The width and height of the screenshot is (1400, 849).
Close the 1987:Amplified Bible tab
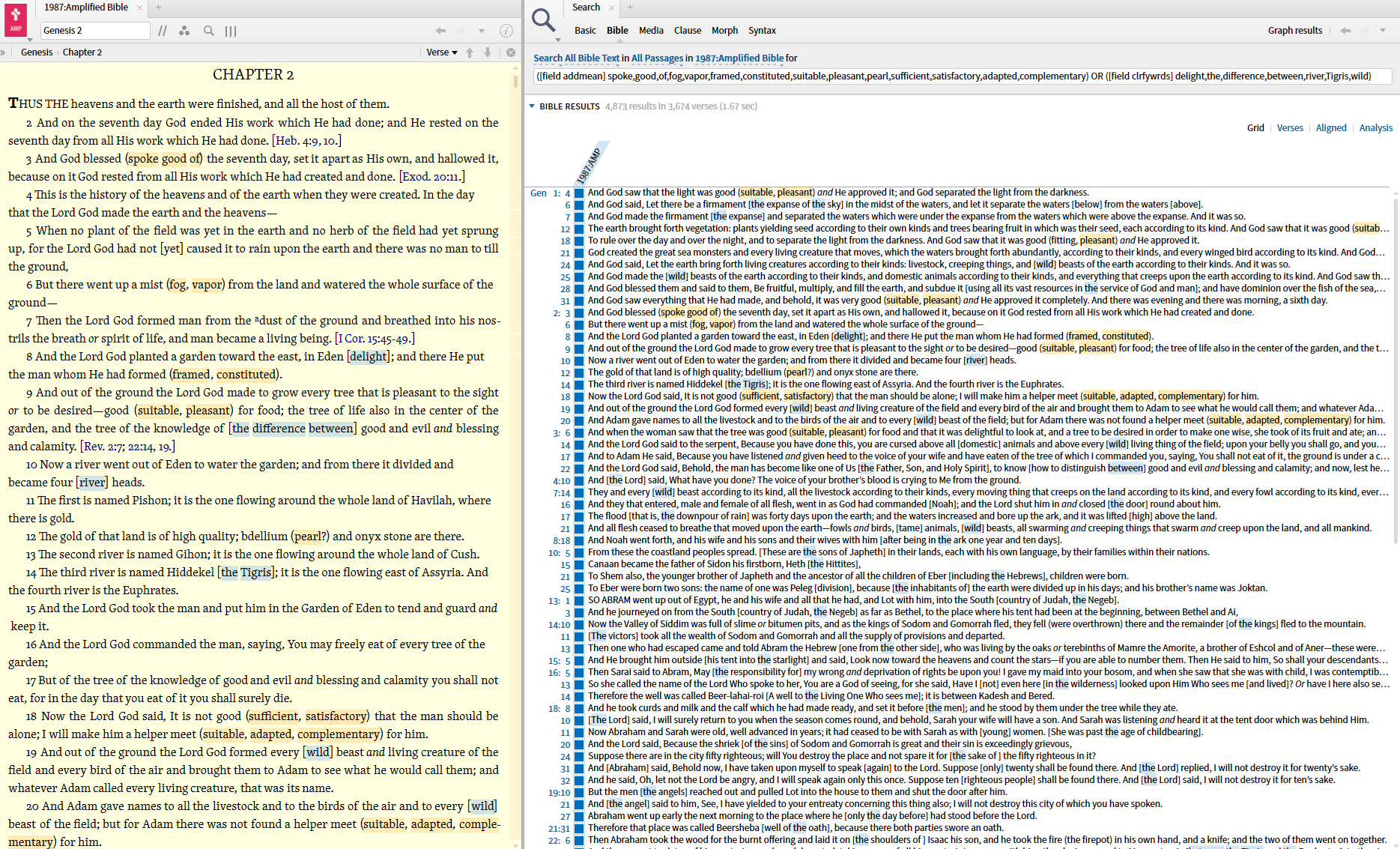(139, 7)
